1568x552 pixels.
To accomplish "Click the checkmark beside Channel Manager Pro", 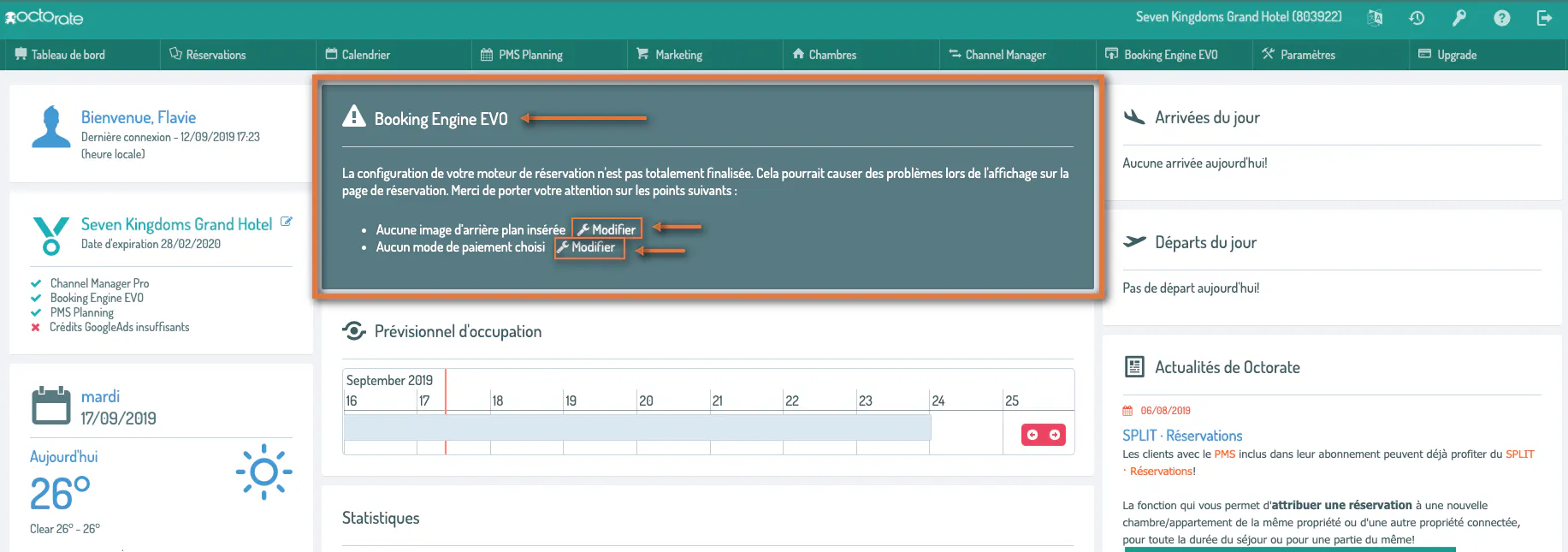I will click(36, 283).
